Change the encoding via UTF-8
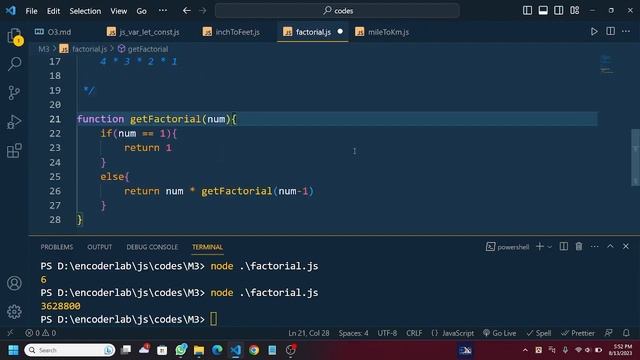 [x=387, y=333]
